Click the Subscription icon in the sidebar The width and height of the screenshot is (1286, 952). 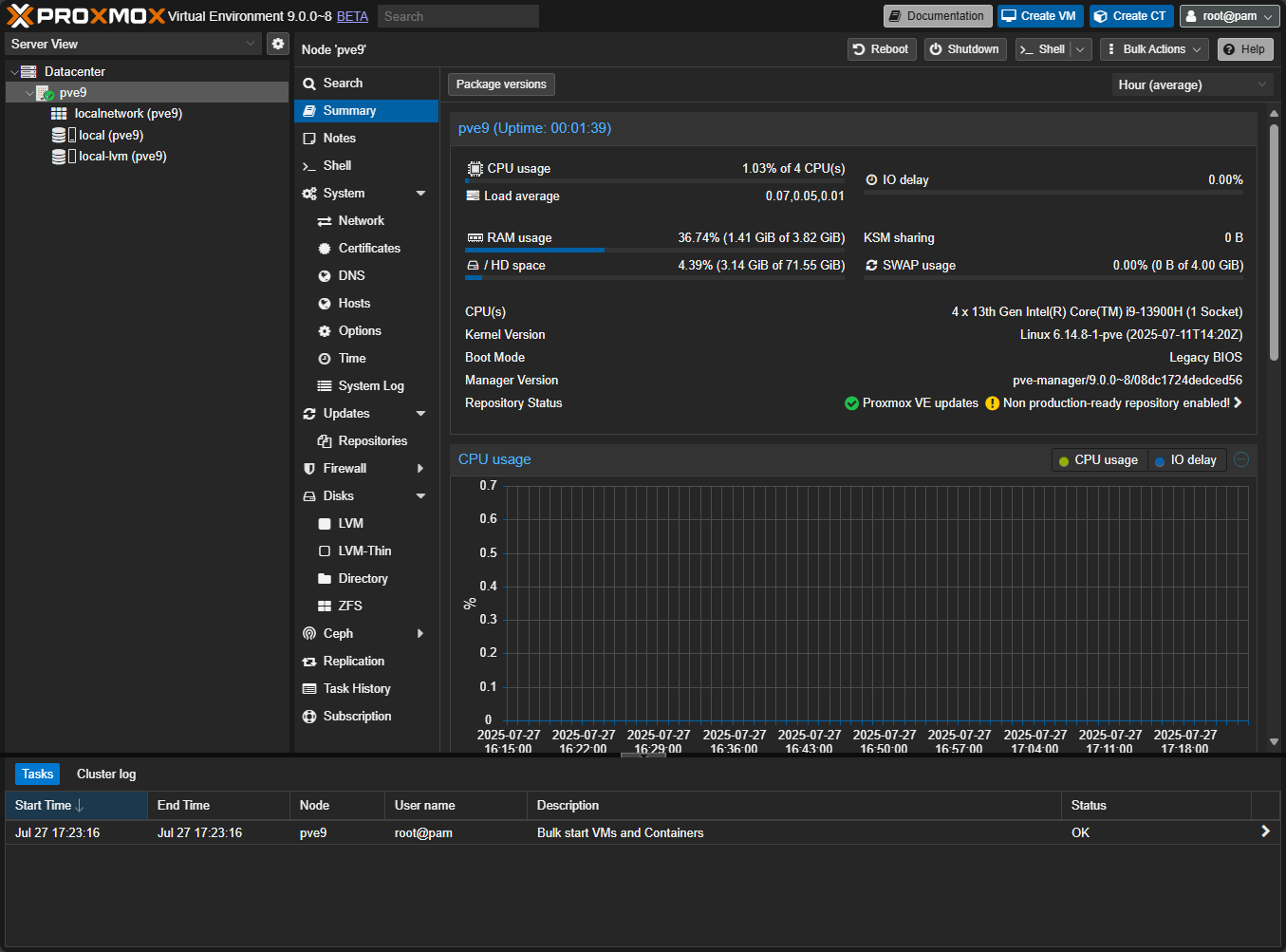(x=309, y=717)
